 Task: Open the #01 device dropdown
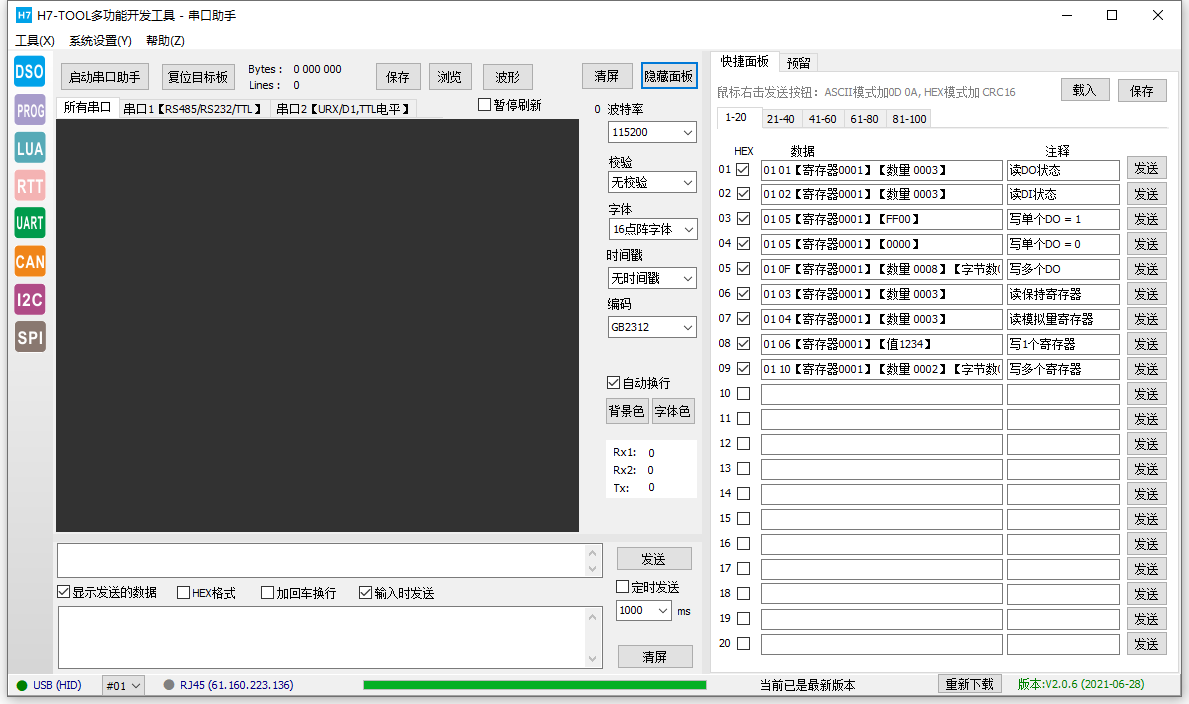(x=123, y=686)
